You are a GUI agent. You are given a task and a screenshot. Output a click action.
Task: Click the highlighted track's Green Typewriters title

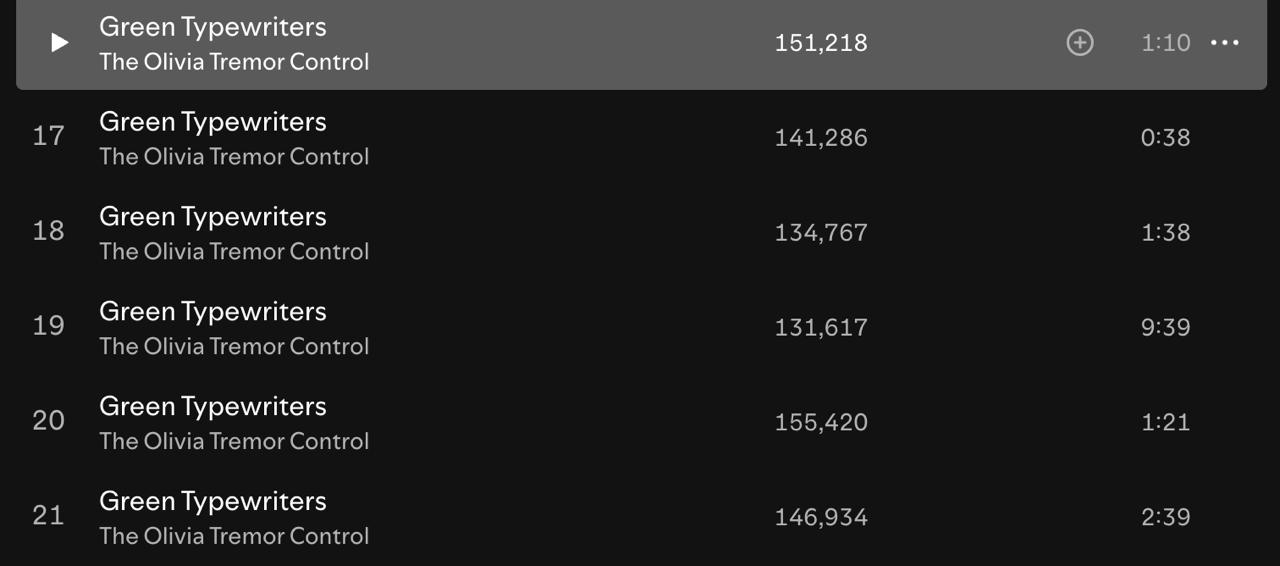212,27
